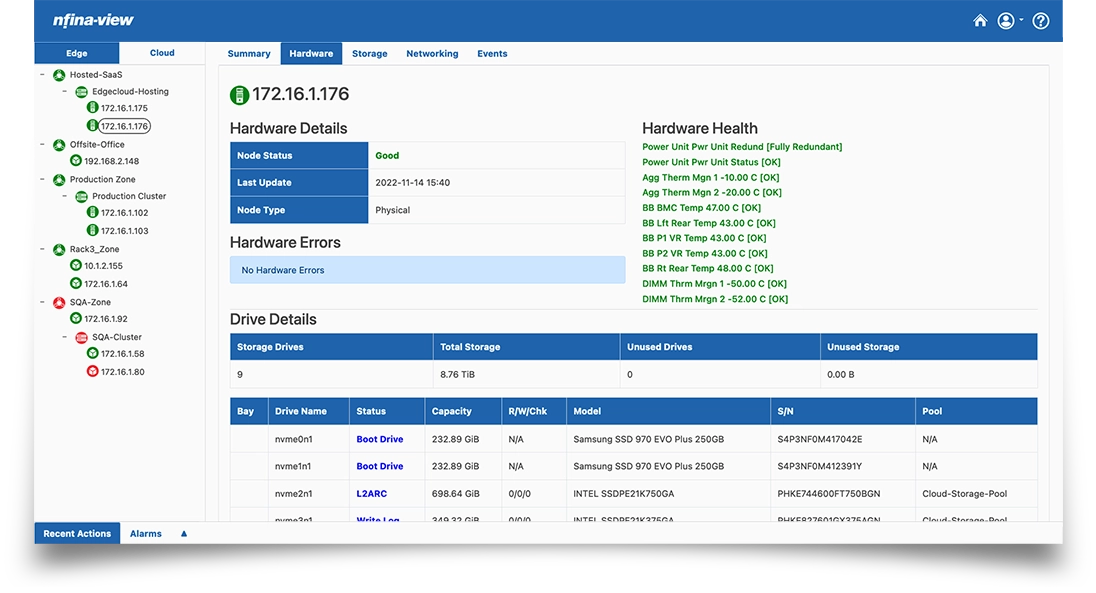Click the Home icon in header

point(980,21)
